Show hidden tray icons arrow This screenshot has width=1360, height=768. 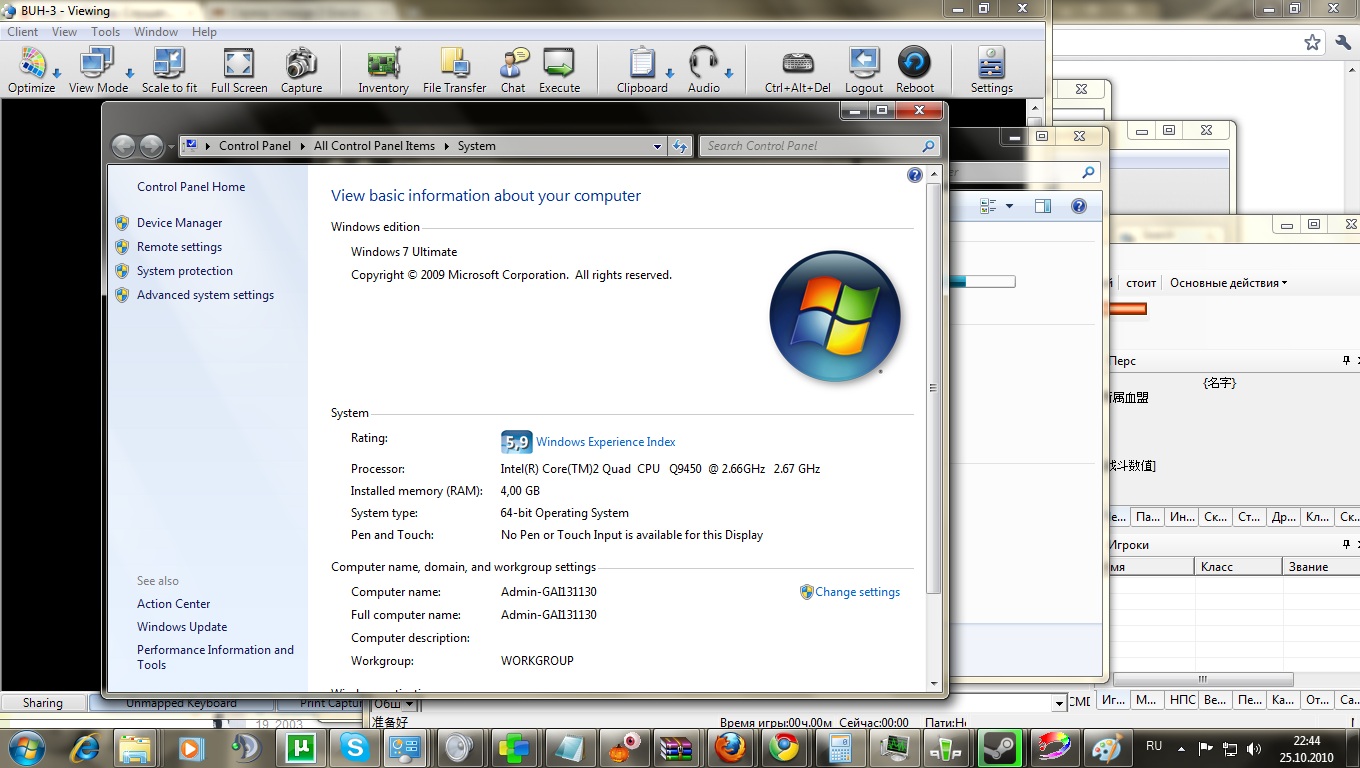(x=1183, y=747)
